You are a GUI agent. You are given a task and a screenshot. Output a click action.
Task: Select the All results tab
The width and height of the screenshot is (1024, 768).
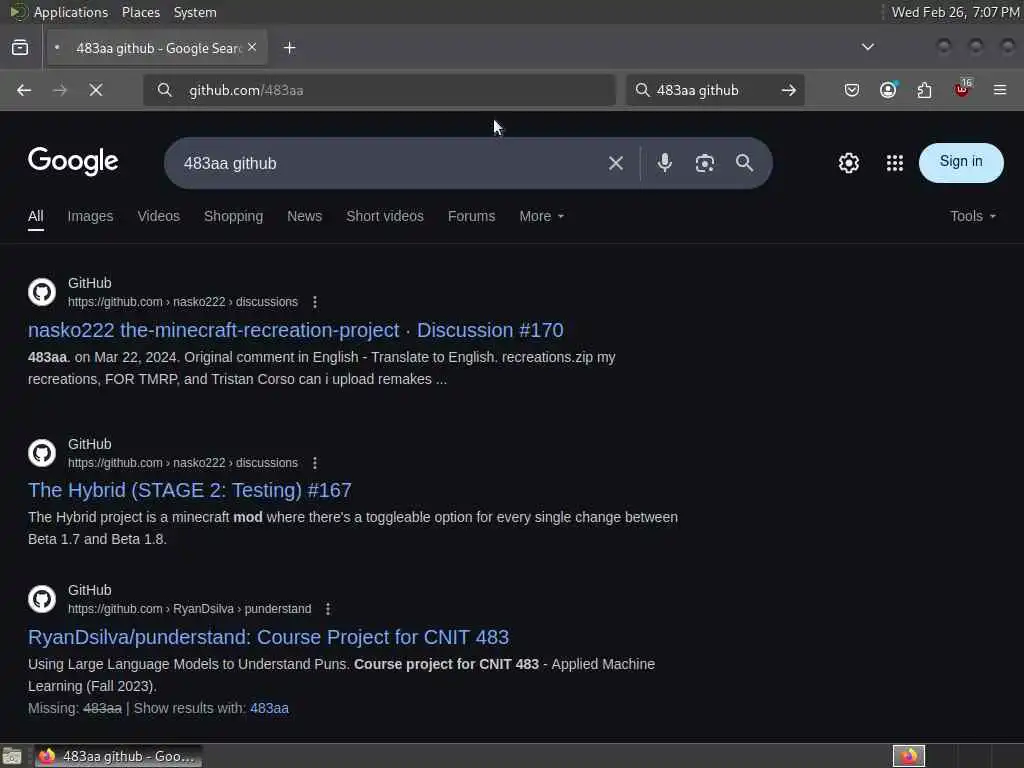(x=36, y=216)
